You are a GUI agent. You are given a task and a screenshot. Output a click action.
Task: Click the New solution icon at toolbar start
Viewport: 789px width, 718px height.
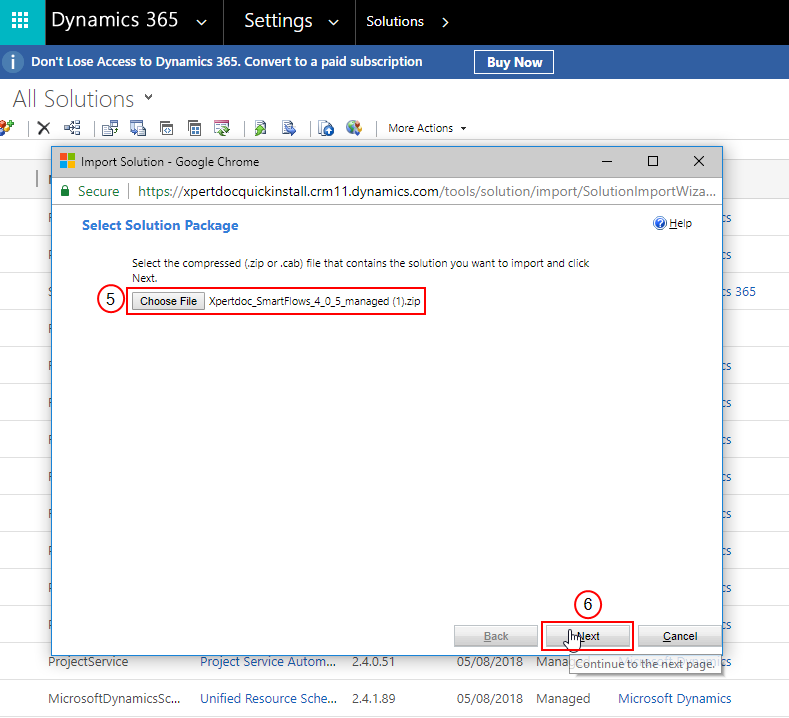pyautogui.click(x=6, y=128)
